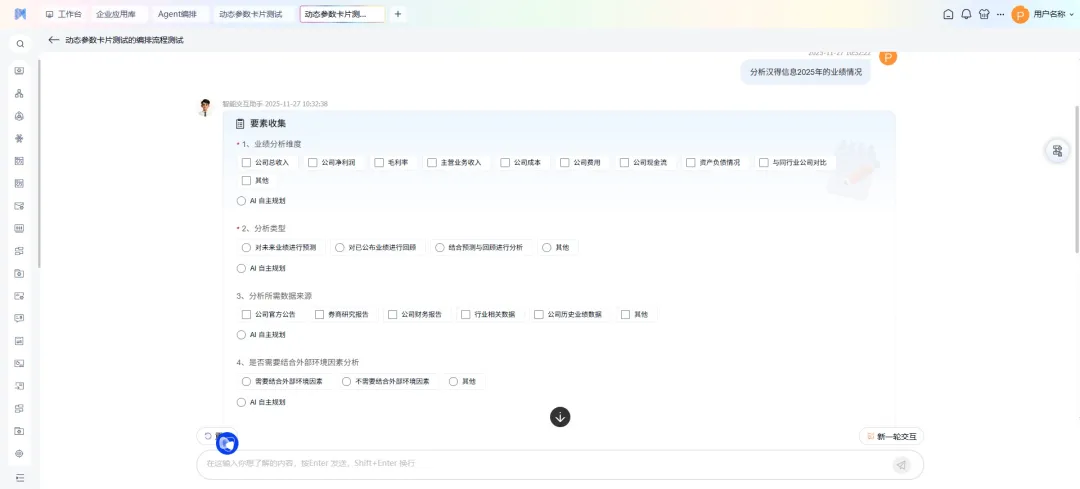This screenshot has height=489, width=1080.
Task: Open the home icon in the top bar
Action: [x=948, y=14]
